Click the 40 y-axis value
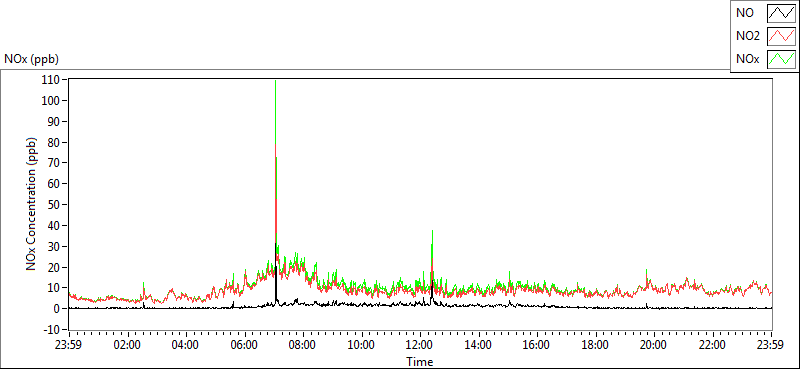Image resolution: width=800 pixels, height=369 pixels. (x=55, y=226)
